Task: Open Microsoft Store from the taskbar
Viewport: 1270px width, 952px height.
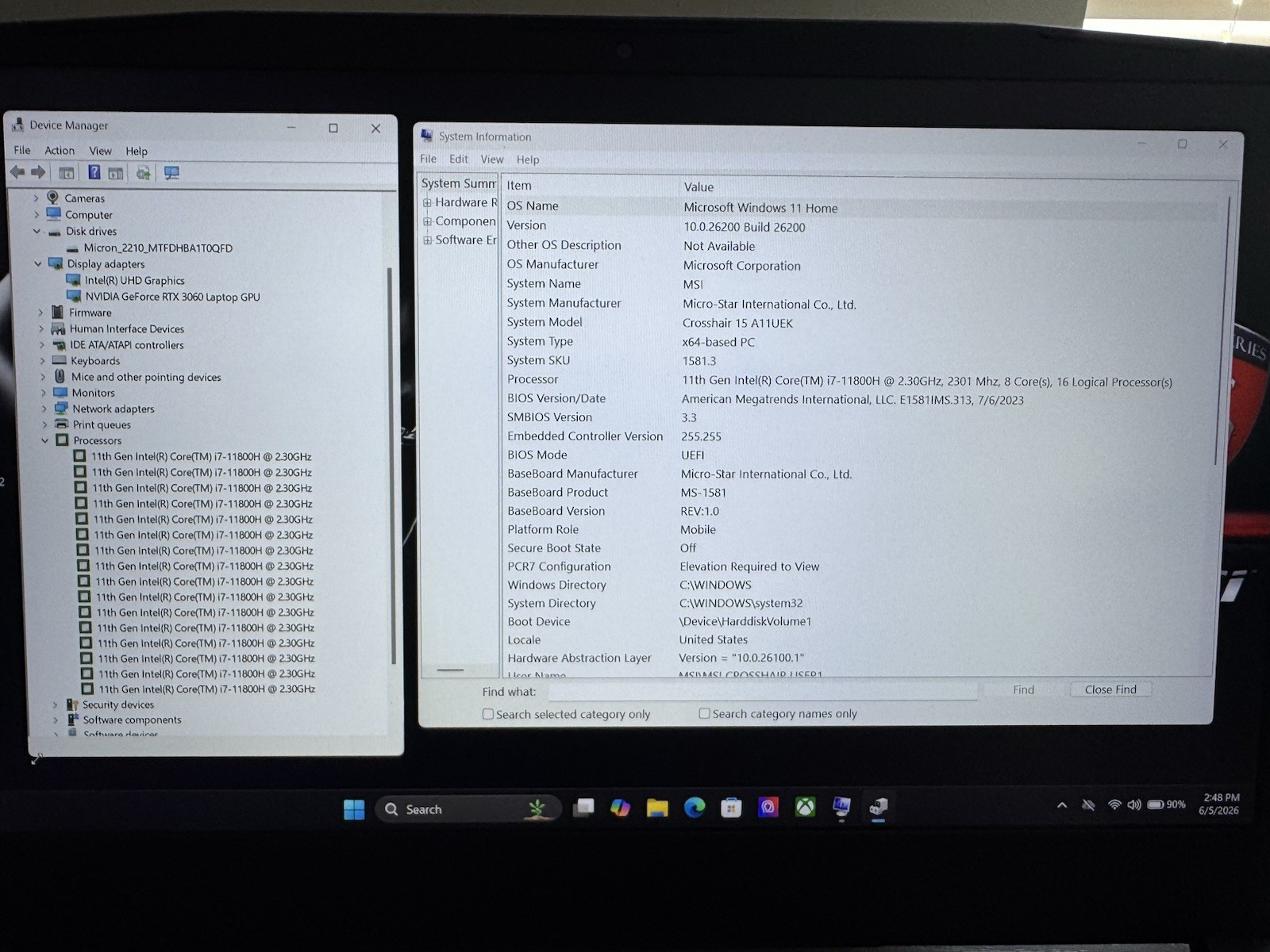Action: (731, 808)
